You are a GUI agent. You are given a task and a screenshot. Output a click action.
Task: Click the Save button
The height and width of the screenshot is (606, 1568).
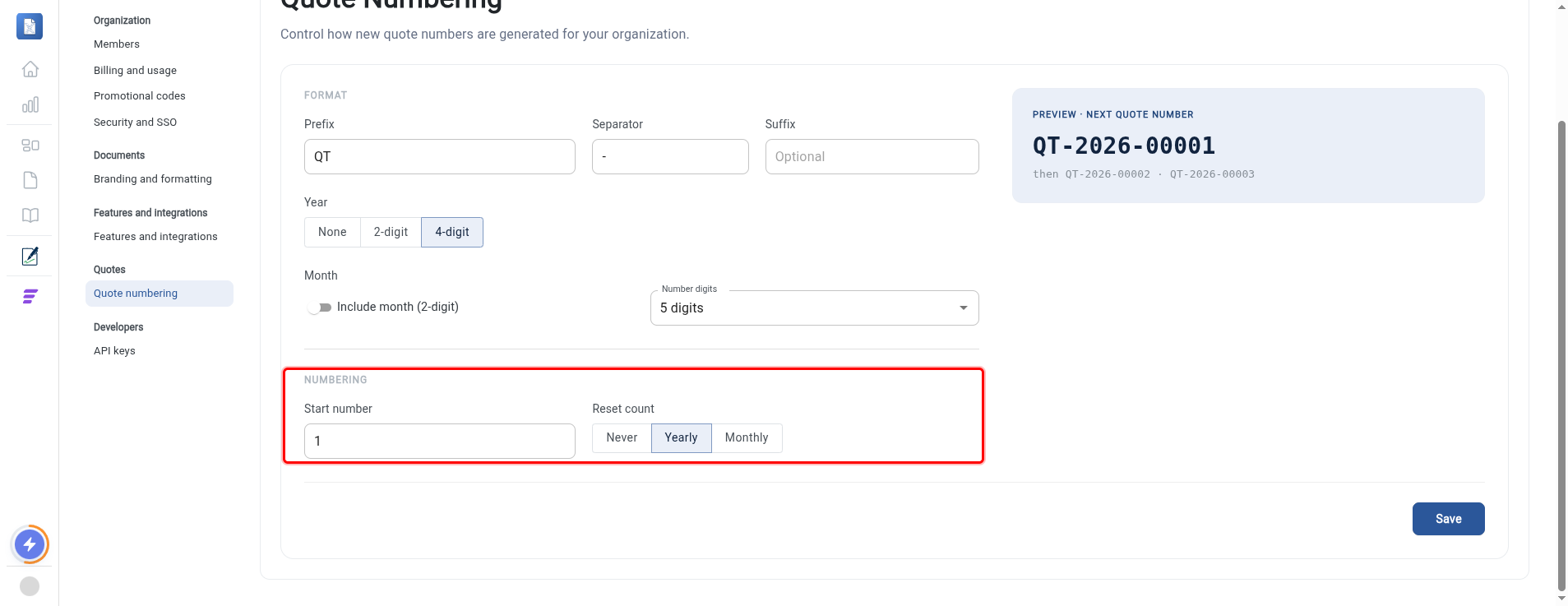[x=1448, y=519]
